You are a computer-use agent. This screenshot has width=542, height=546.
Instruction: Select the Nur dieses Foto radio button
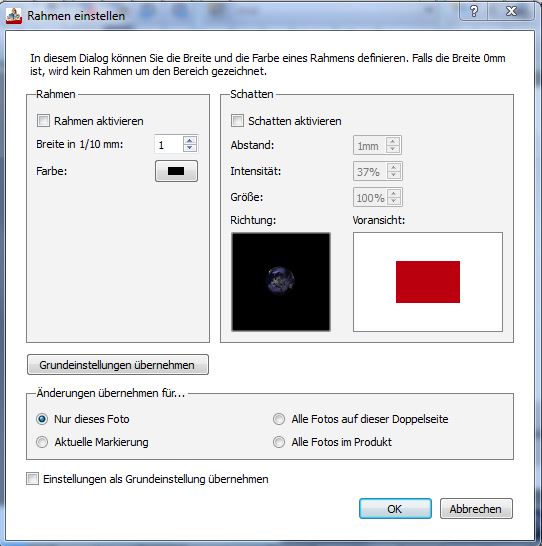pyautogui.click(x=42, y=419)
